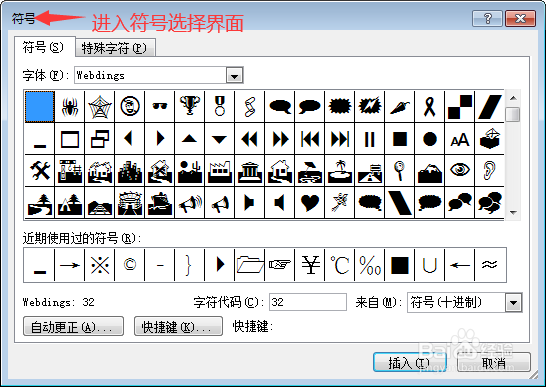
Task: Choose the Yen sign from recent symbols
Action: coord(309,265)
